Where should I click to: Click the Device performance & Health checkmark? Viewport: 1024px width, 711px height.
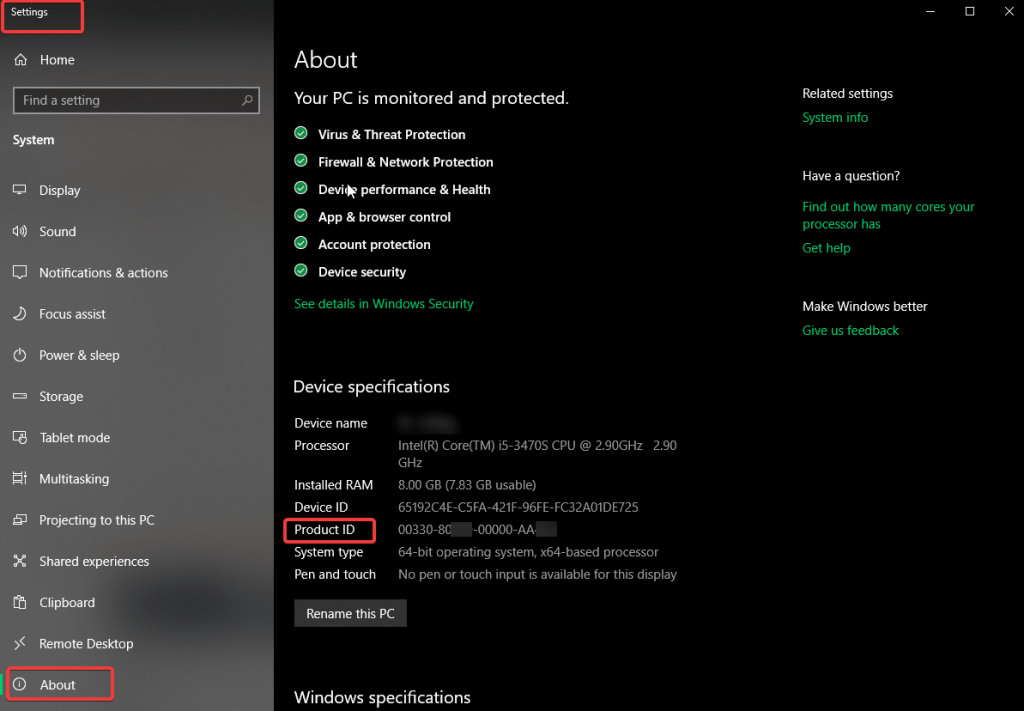tap(300, 188)
